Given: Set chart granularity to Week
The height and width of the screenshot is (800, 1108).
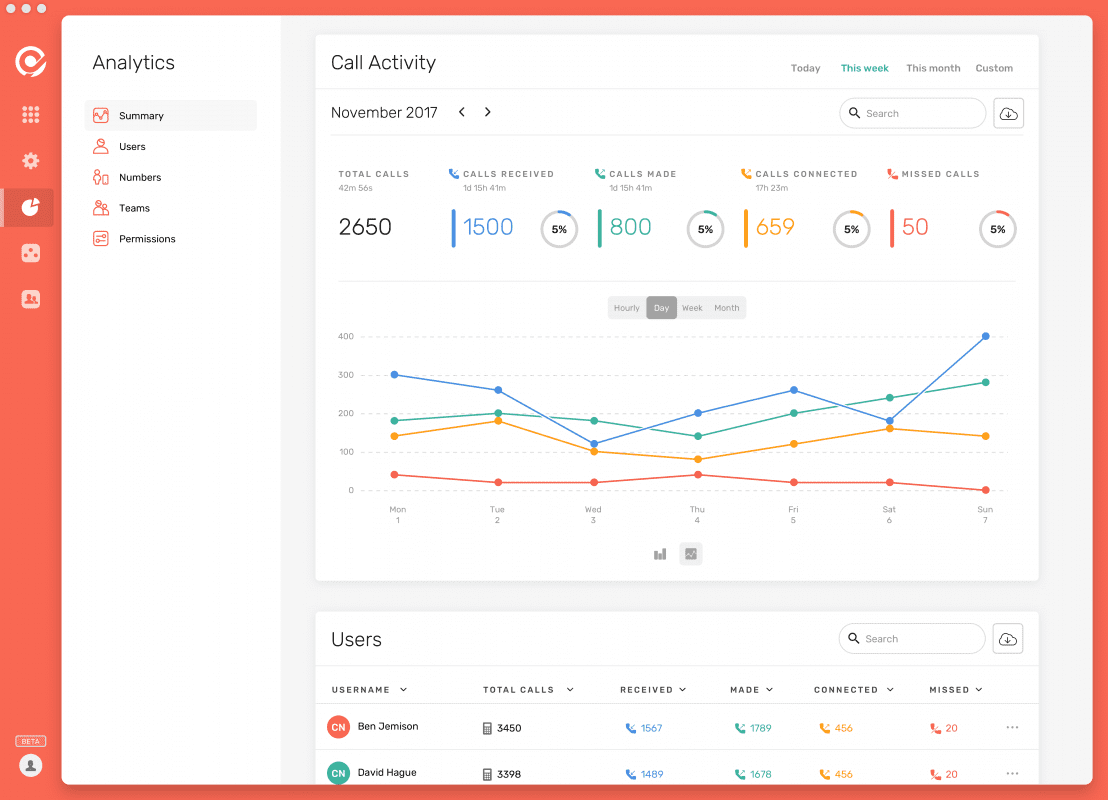Looking at the screenshot, I should 692,308.
